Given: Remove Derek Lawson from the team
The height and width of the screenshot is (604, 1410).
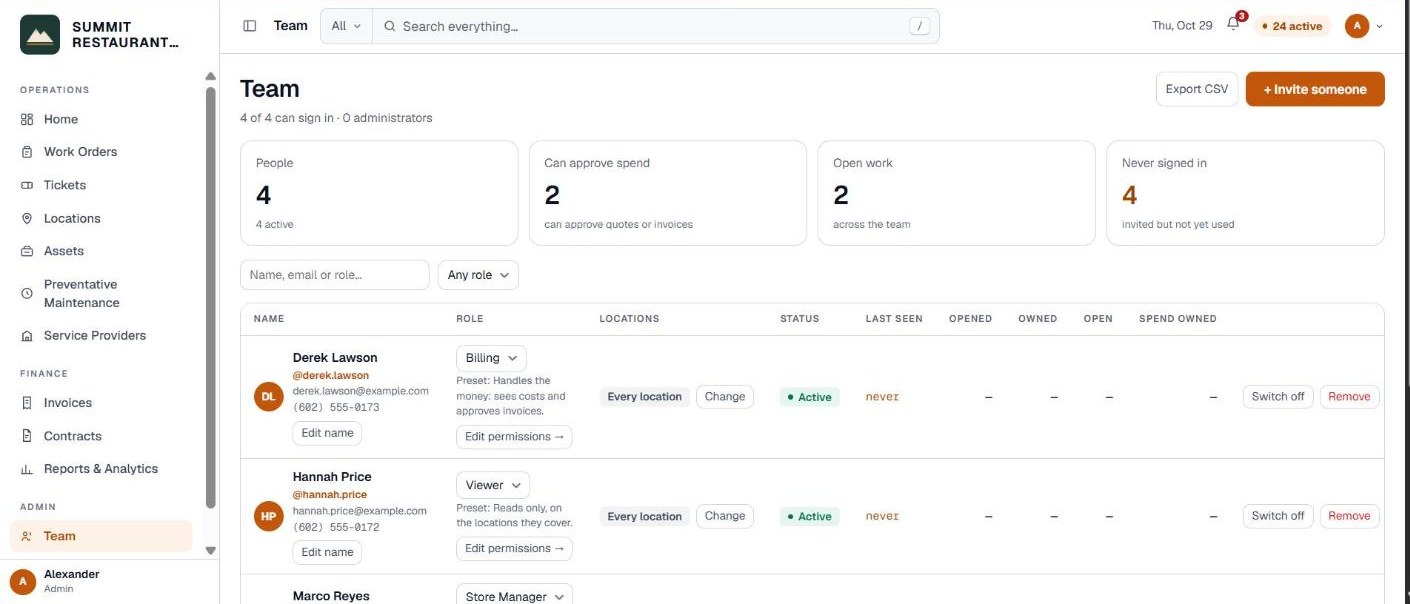Looking at the screenshot, I should click(1349, 397).
